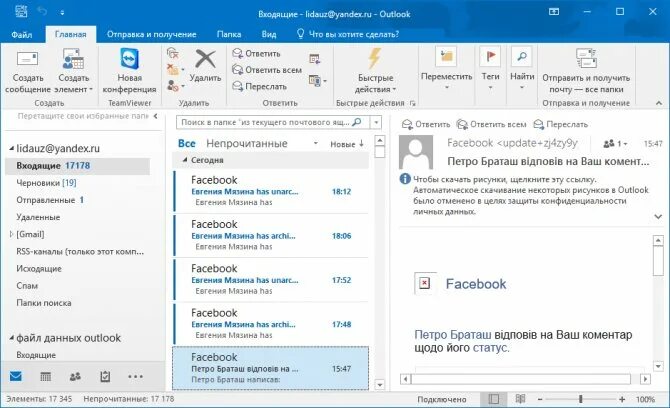Click the sender avatar picture
670x408 pixels.
415,152
